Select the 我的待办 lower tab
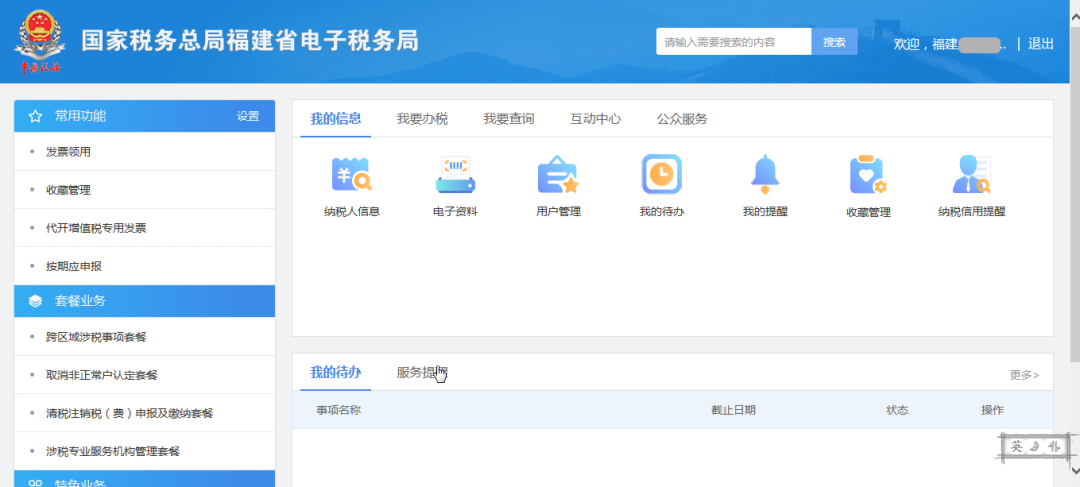Image resolution: width=1080 pixels, height=487 pixels. pyautogui.click(x=335, y=373)
